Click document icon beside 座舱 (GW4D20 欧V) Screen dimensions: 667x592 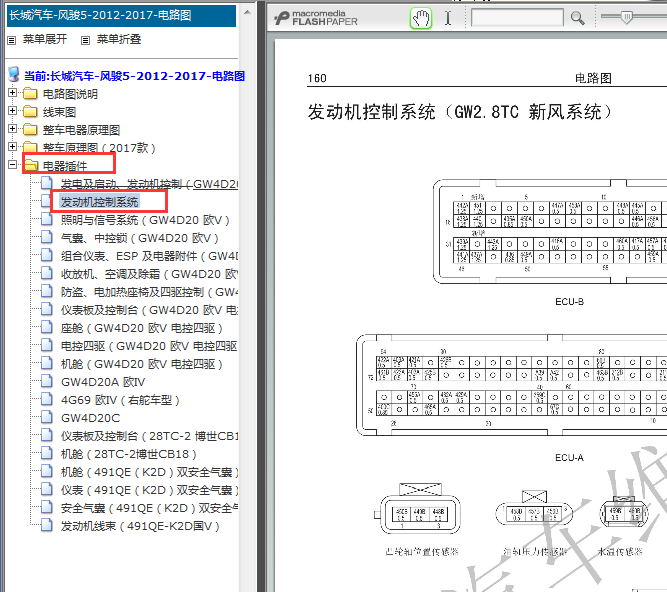(x=46, y=327)
